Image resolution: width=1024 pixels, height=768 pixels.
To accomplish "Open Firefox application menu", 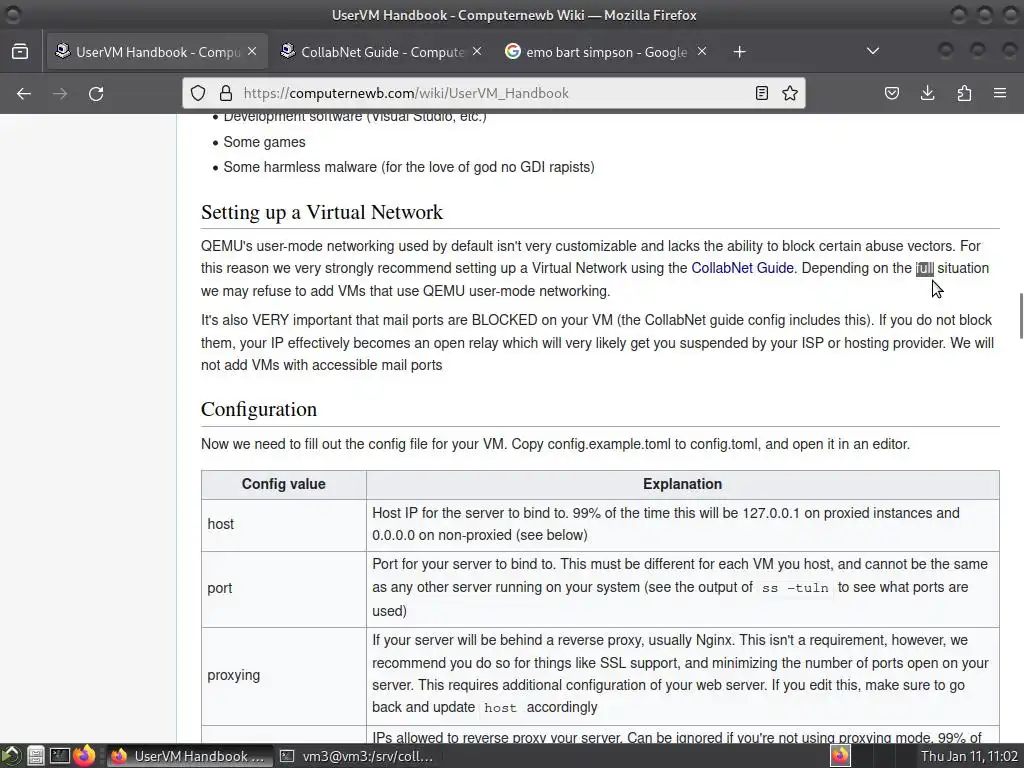I will tap(1000, 93).
